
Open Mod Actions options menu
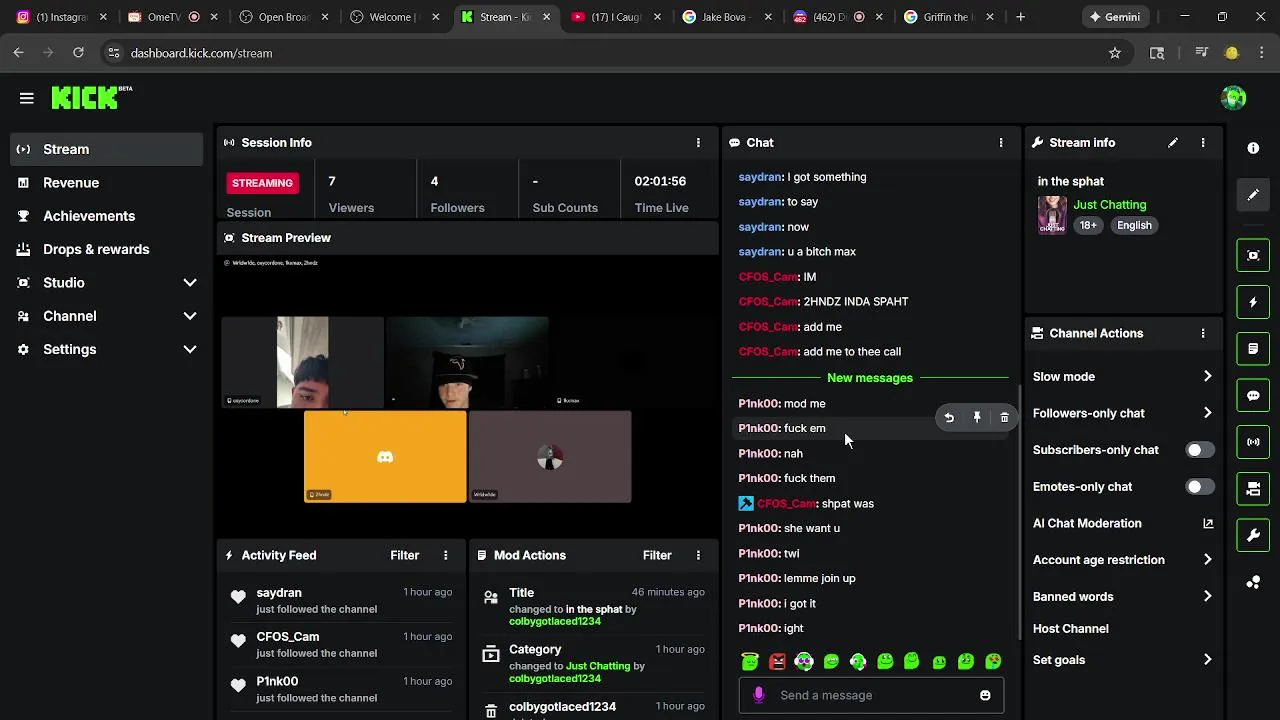(698, 555)
